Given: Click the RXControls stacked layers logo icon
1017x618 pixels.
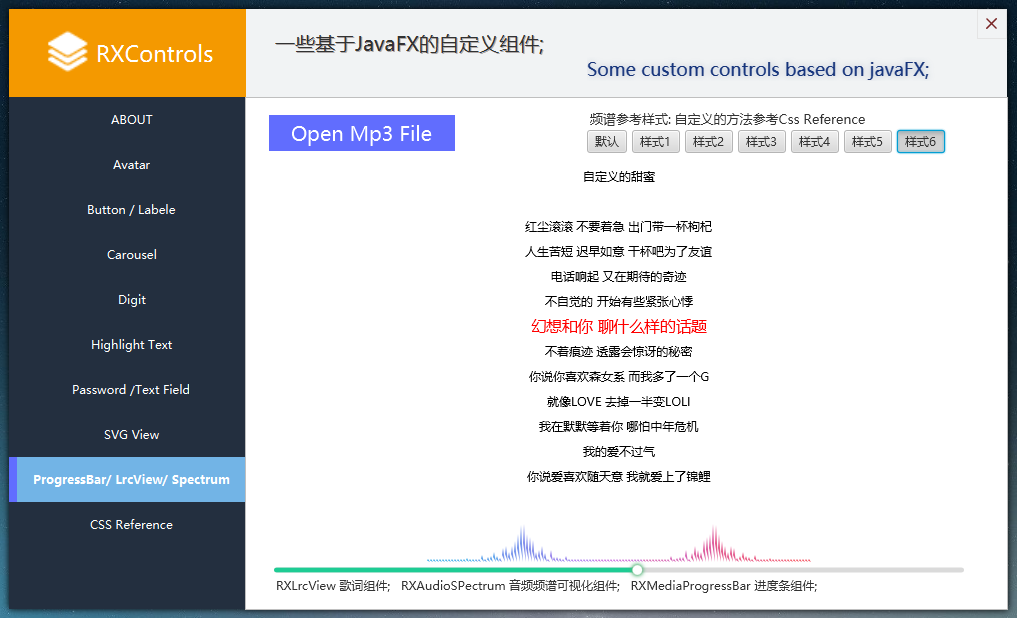Looking at the screenshot, I should pos(67,52).
